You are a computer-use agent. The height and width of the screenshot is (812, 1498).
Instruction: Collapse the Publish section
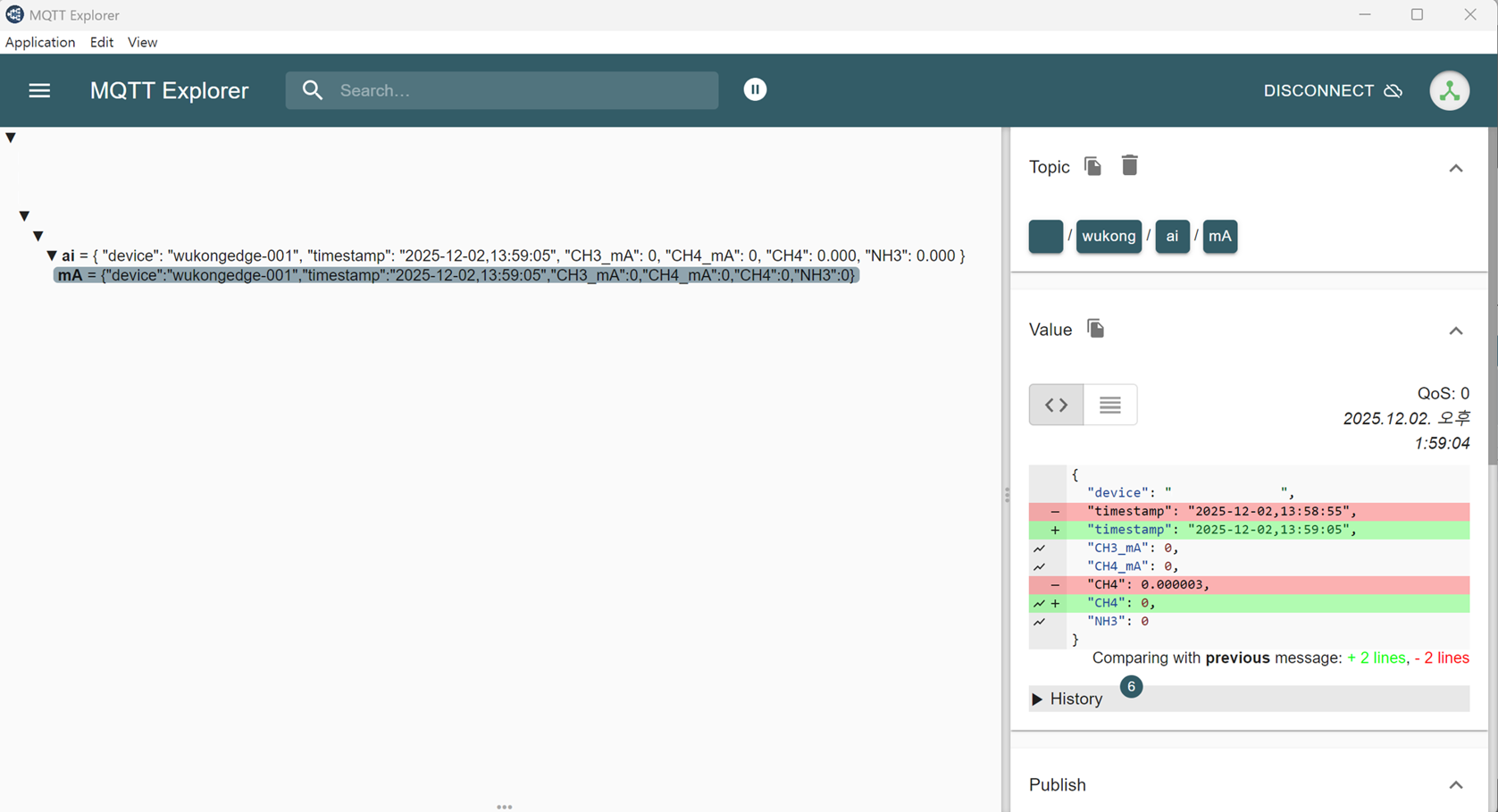1455,785
